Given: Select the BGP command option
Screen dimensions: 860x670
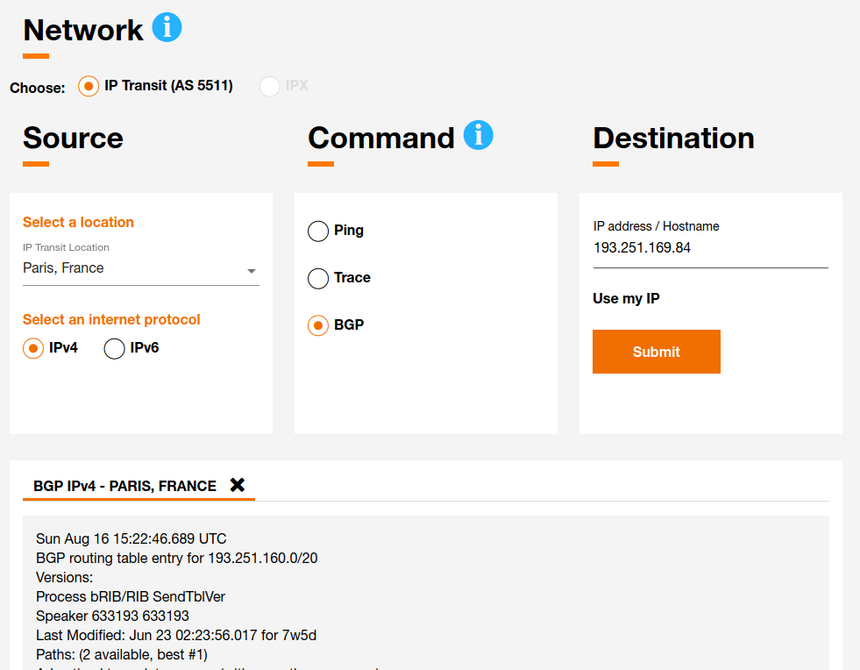Looking at the screenshot, I should (318, 326).
